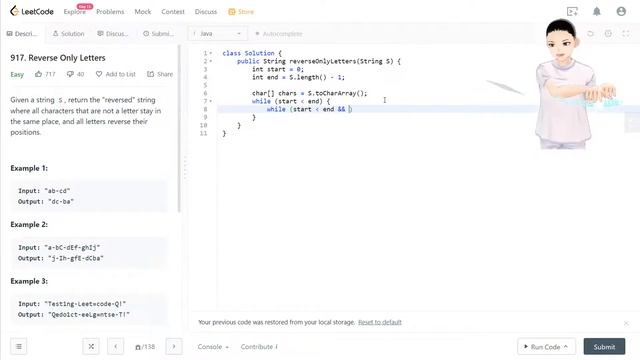Click the Example 3 heading
Image resolution: width=640 pixels, height=360 pixels.
(29, 281)
